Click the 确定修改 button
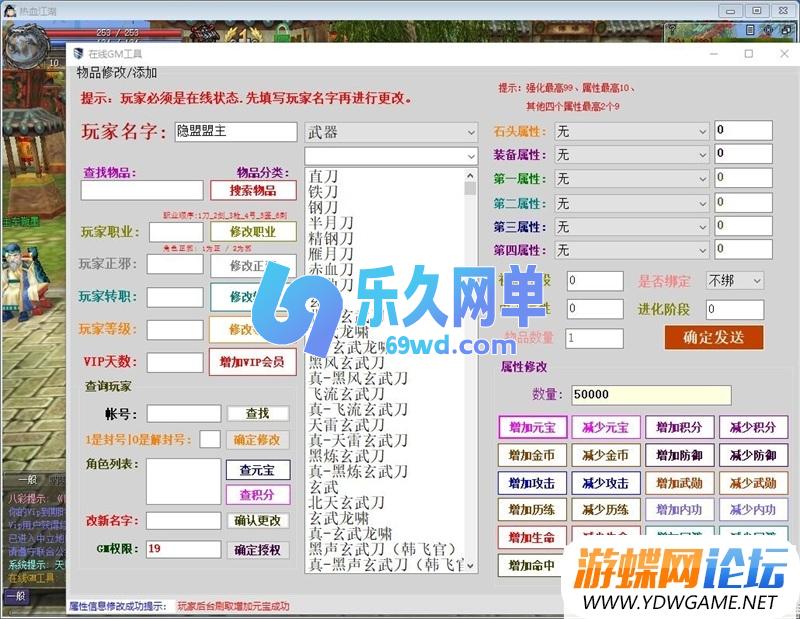Screen dimensions: 800x619 (x=258, y=440)
